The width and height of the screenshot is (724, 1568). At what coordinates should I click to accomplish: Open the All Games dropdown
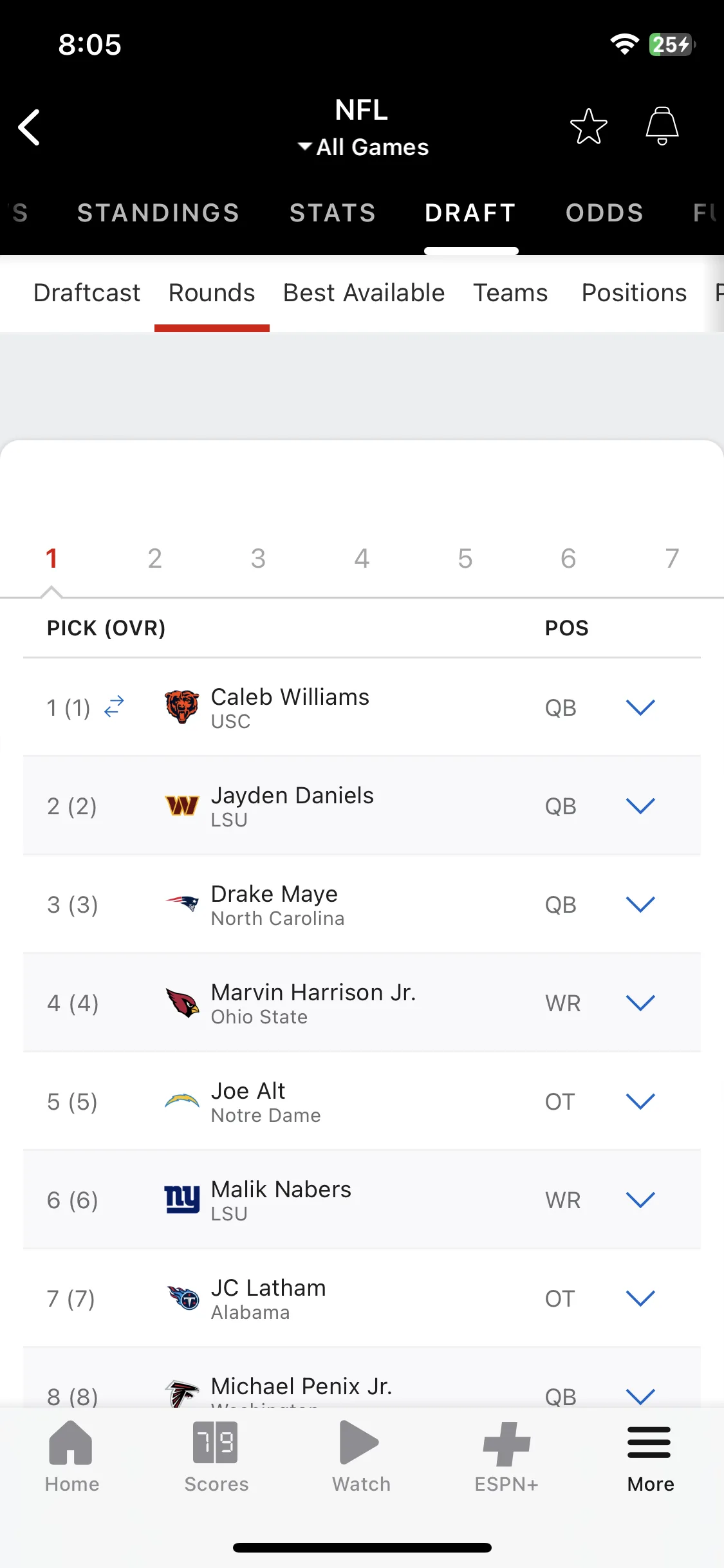pyautogui.click(x=363, y=147)
